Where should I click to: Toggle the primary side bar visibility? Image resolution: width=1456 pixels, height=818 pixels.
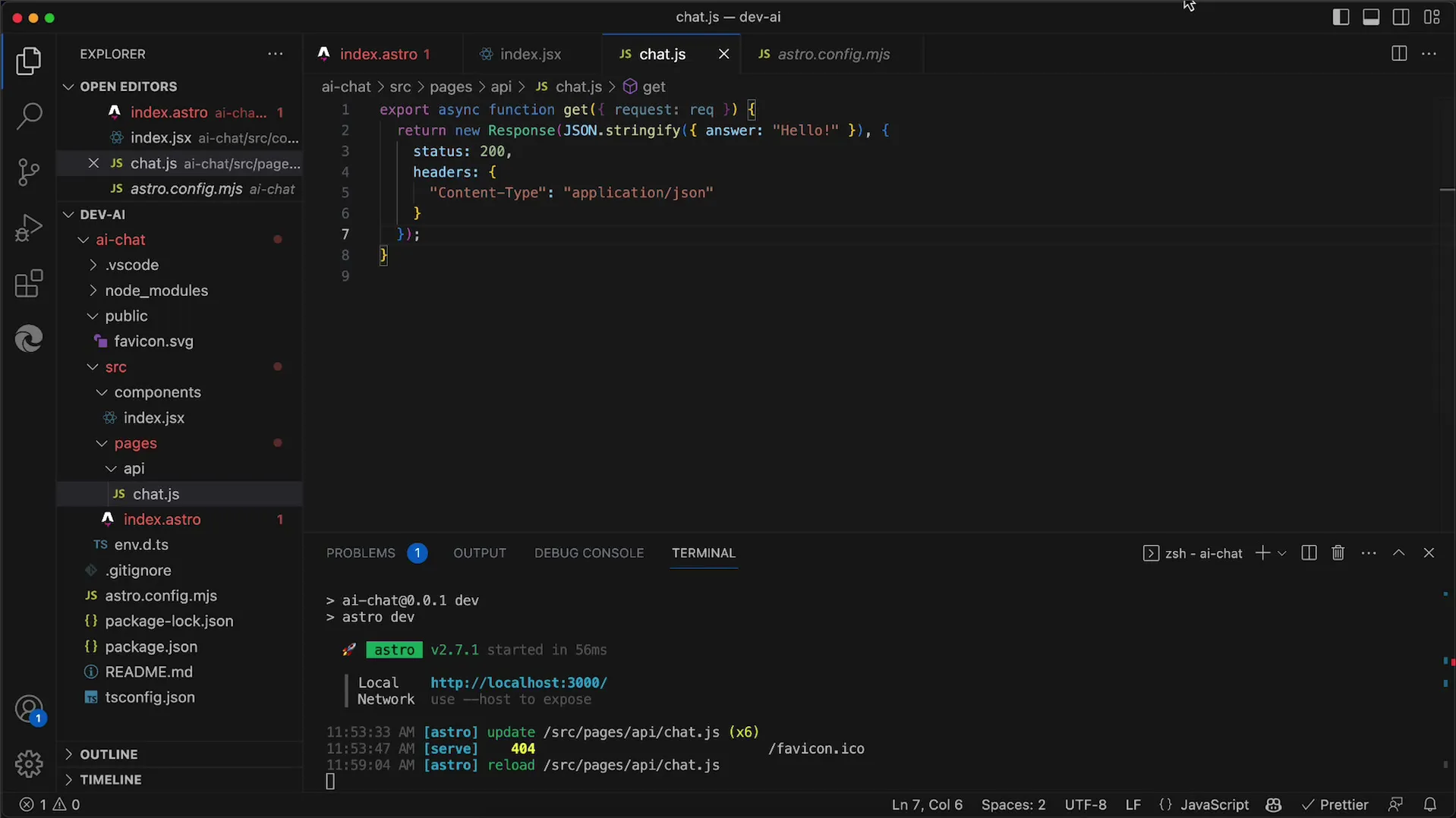point(1341,17)
